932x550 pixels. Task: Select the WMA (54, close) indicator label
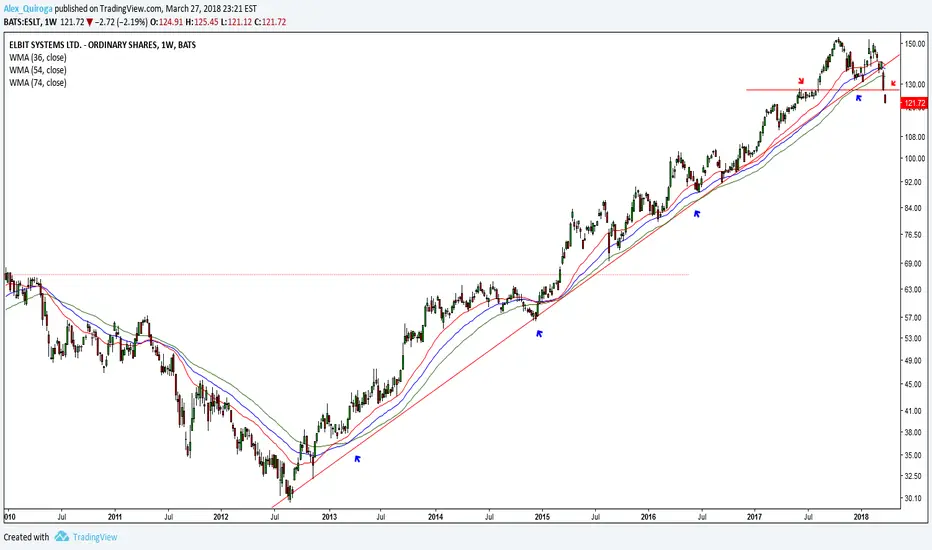pyautogui.click(x=37, y=70)
